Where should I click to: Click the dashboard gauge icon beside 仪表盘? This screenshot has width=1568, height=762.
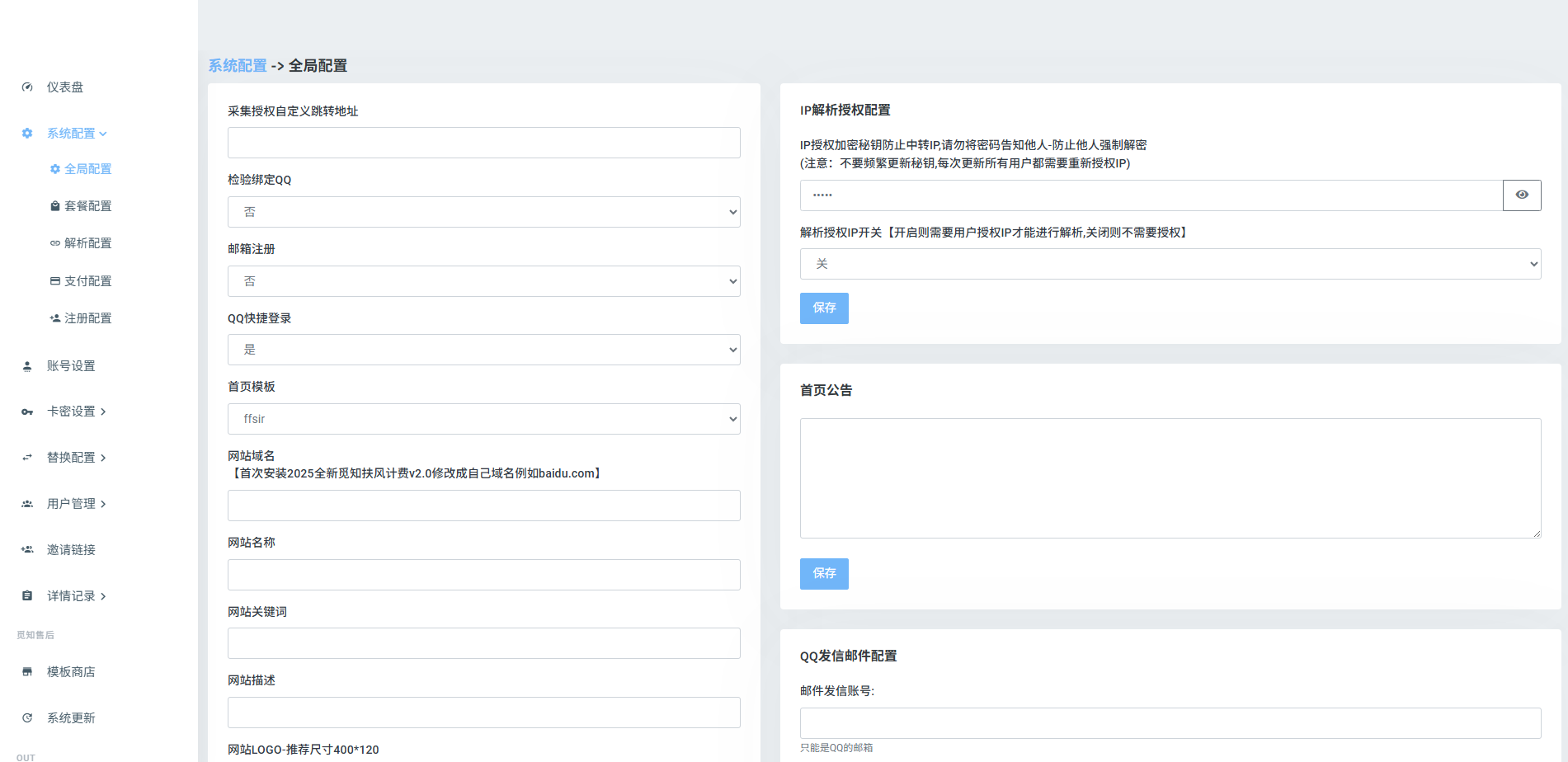point(27,87)
